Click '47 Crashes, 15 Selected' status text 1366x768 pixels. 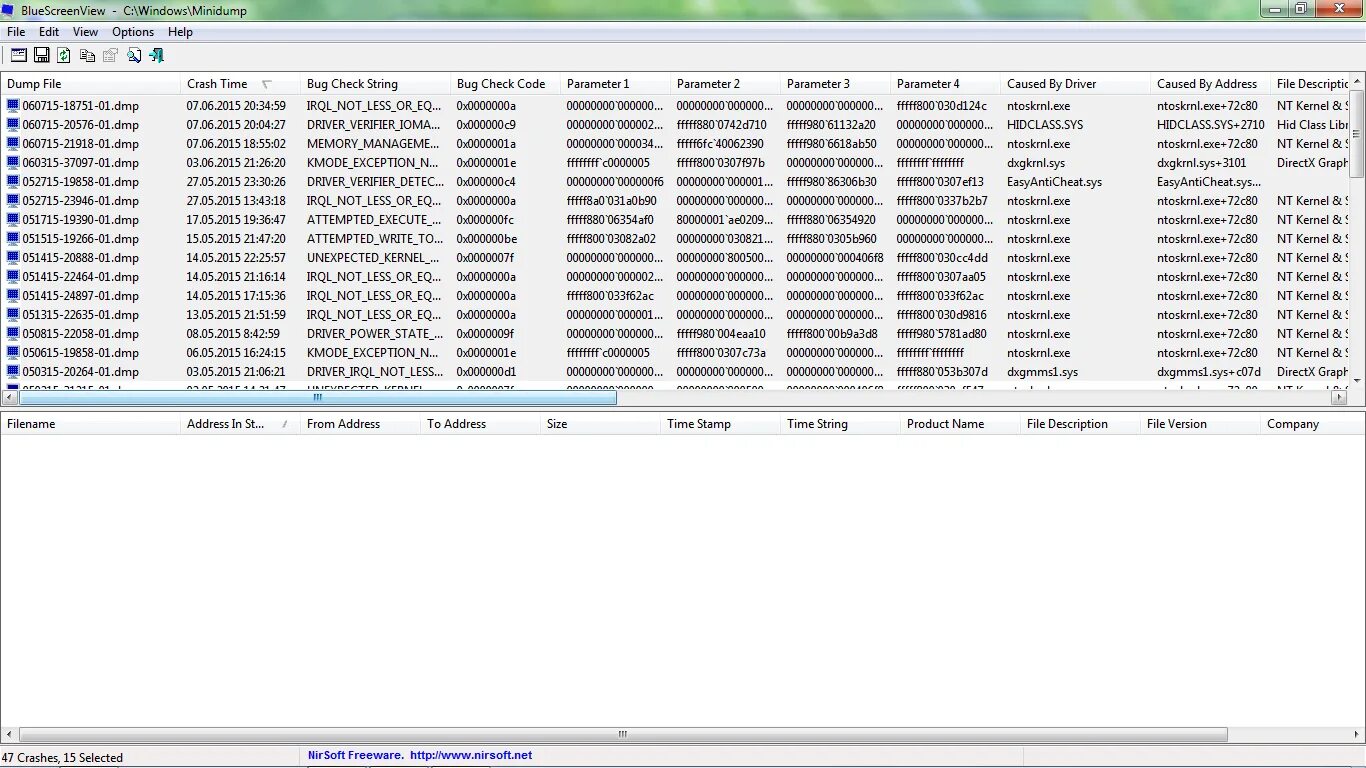62,757
